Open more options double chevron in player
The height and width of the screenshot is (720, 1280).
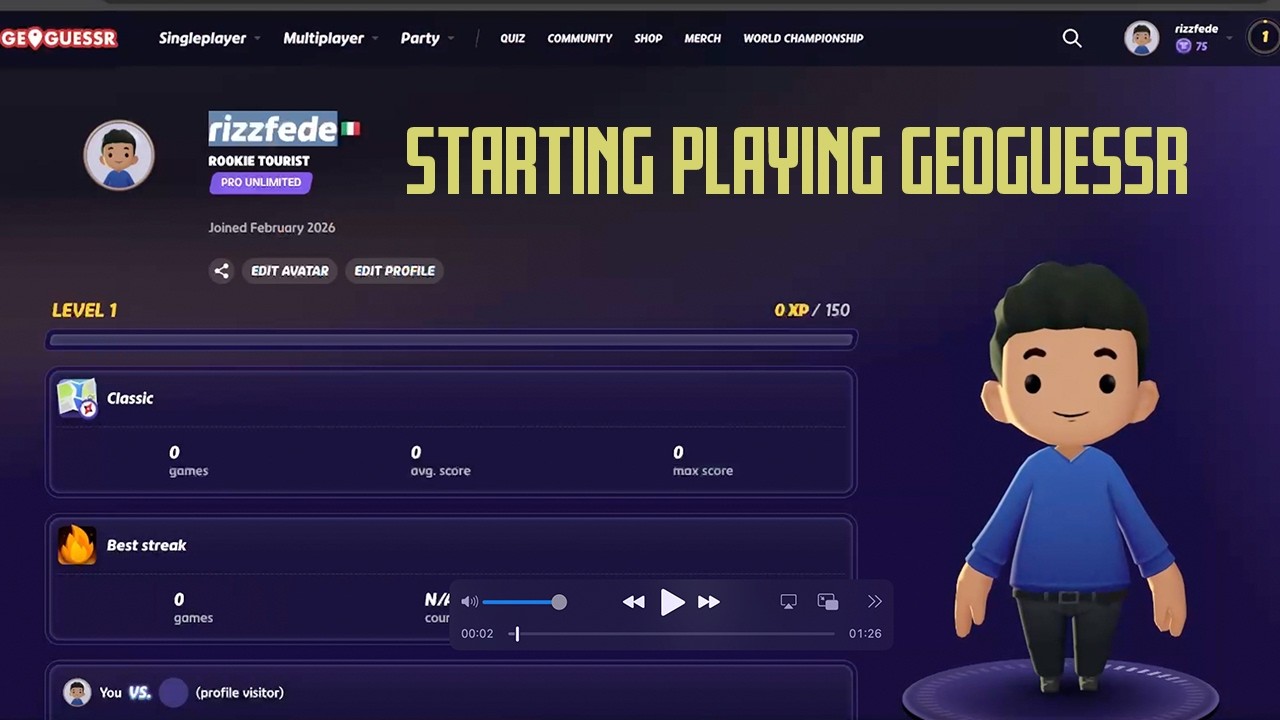875,602
